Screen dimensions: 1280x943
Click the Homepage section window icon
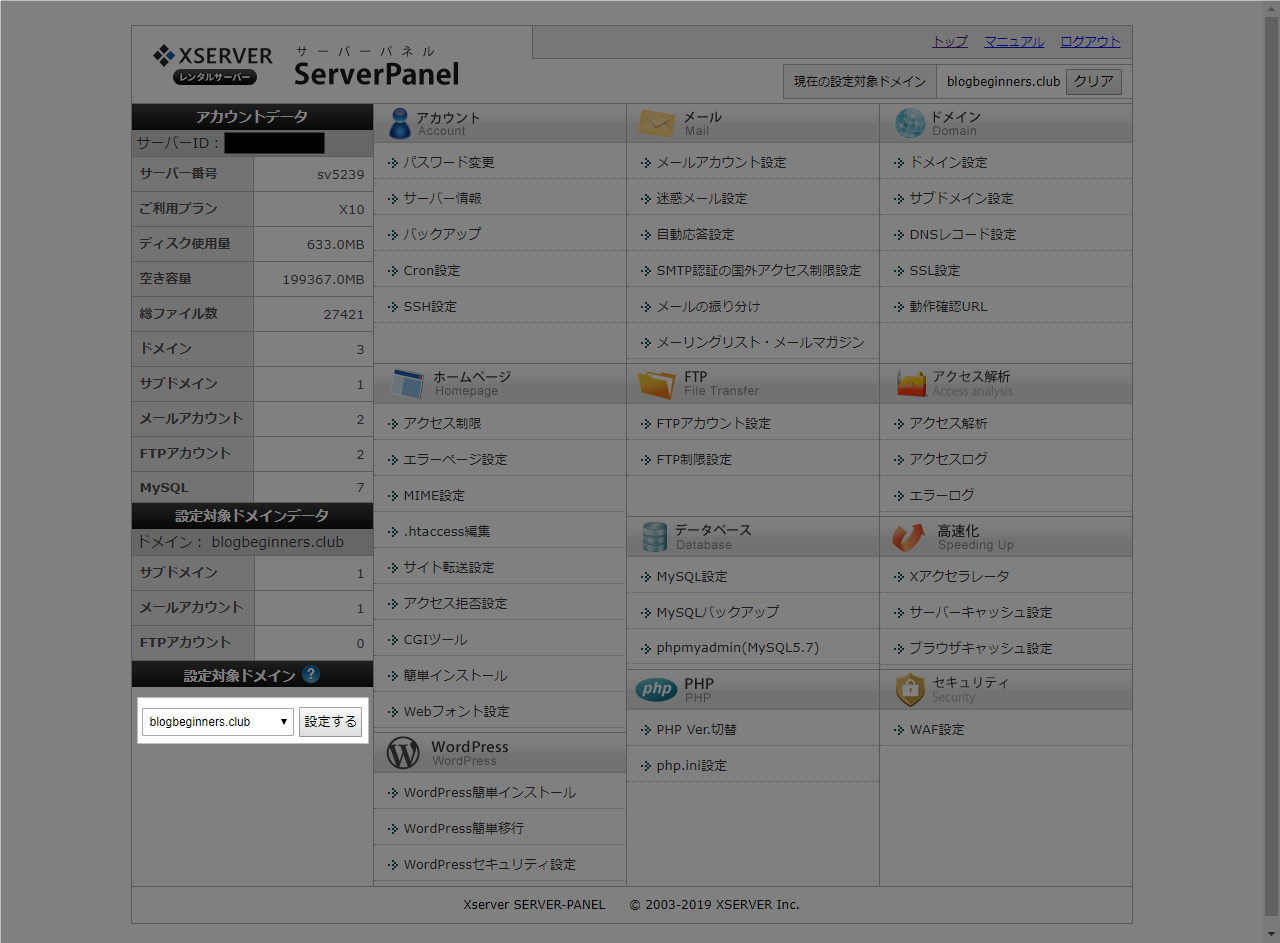408,383
